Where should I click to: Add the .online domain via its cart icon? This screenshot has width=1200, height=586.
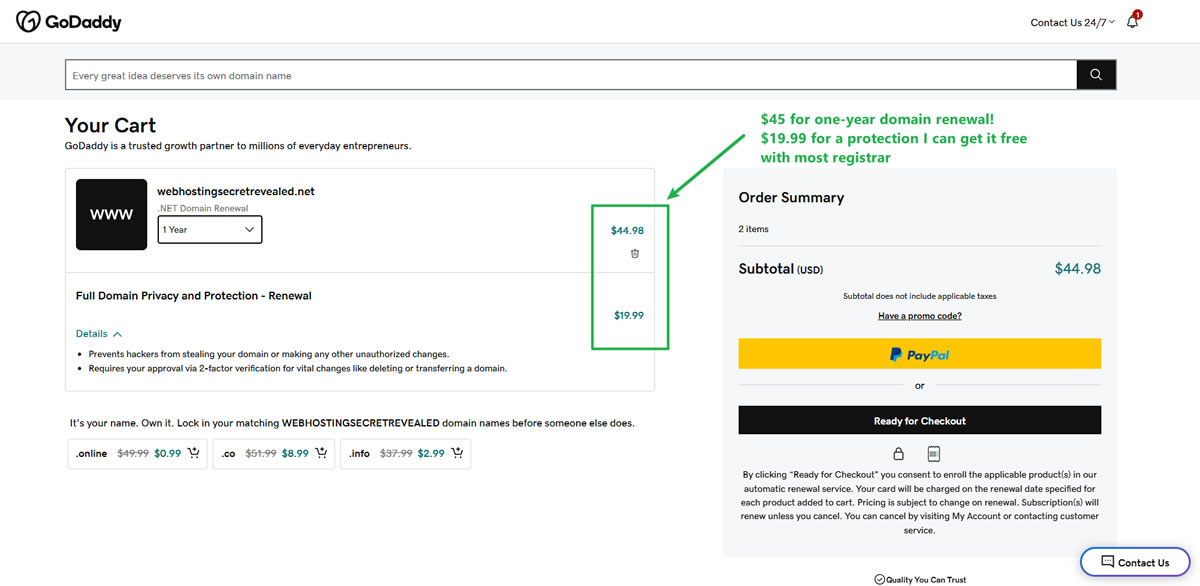(x=192, y=453)
